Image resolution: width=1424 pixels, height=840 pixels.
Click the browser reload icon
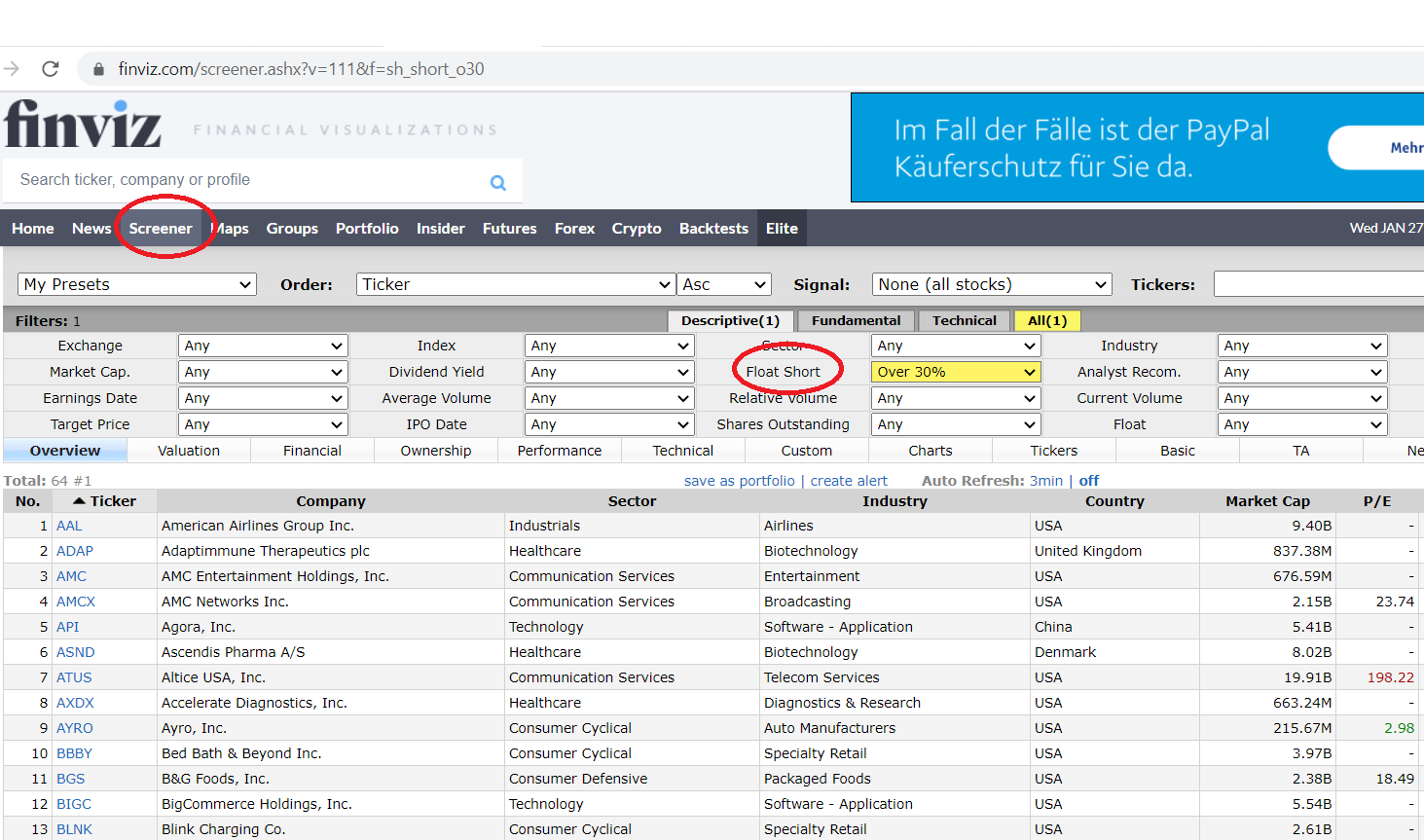(51, 69)
